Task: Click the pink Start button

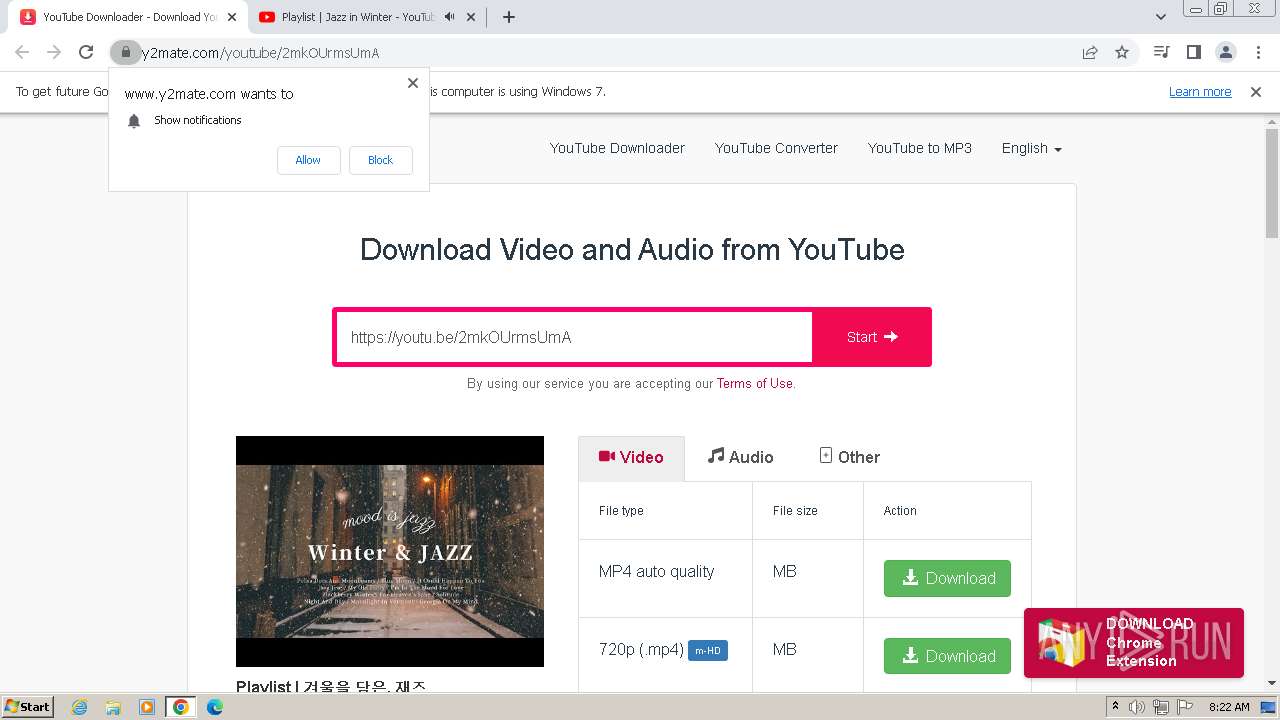Action: [x=872, y=337]
